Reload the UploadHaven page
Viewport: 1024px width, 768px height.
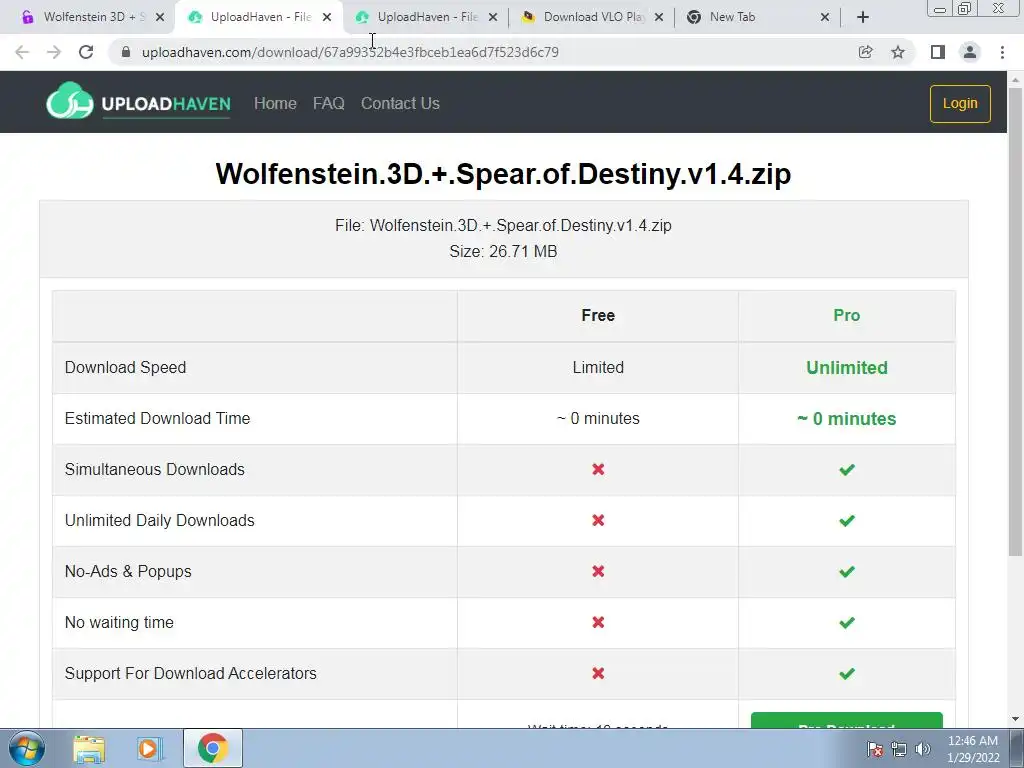coord(86,52)
